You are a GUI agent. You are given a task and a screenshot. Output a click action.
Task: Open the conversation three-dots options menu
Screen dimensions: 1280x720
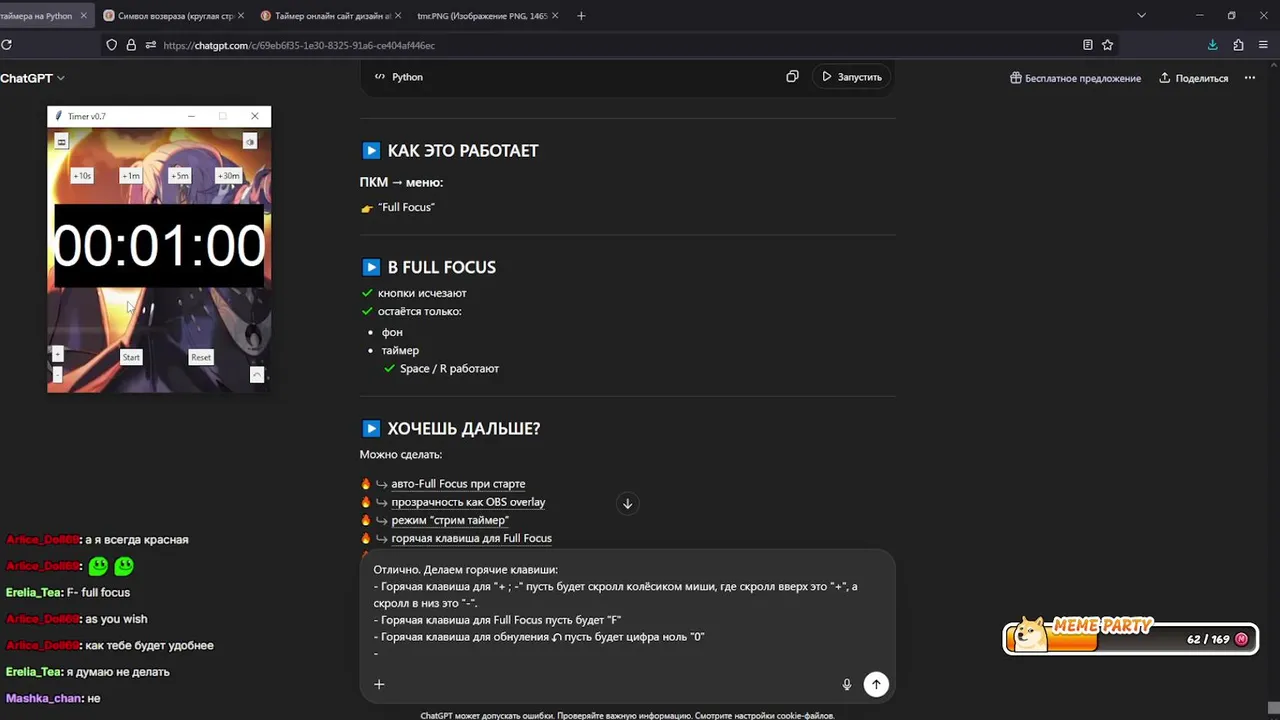1249,78
